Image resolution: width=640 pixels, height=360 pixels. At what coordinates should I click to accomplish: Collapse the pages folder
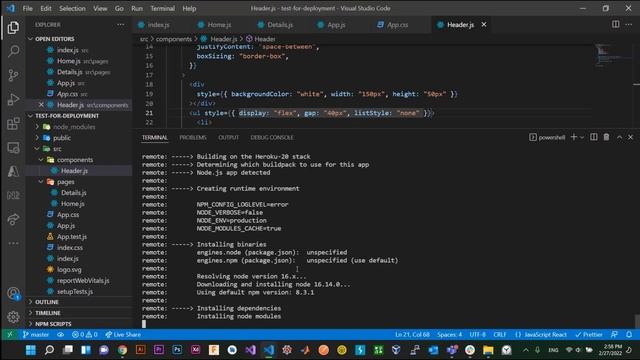[x=41, y=182]
